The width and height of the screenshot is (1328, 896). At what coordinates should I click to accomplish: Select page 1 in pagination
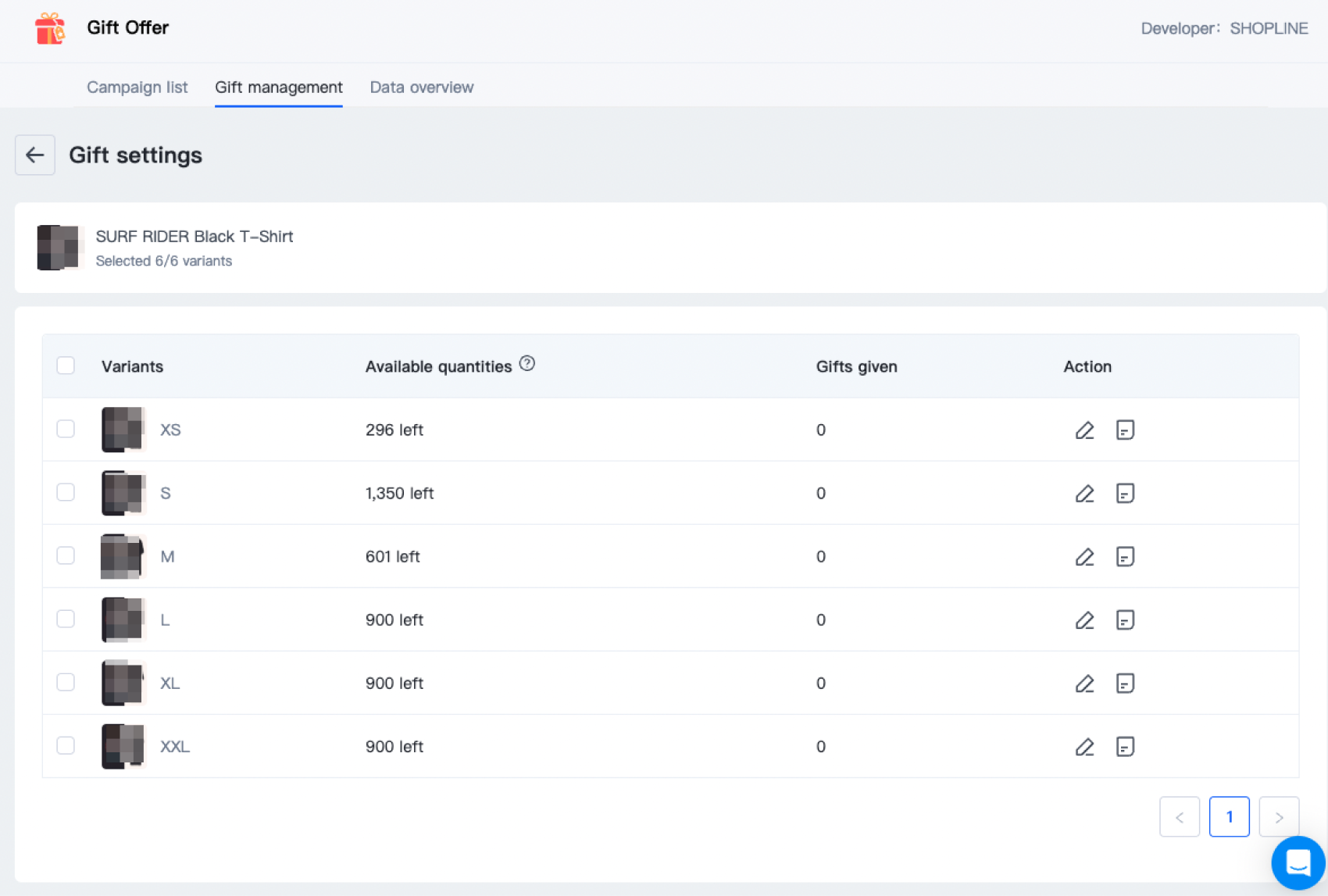[x=1229, y=817]
